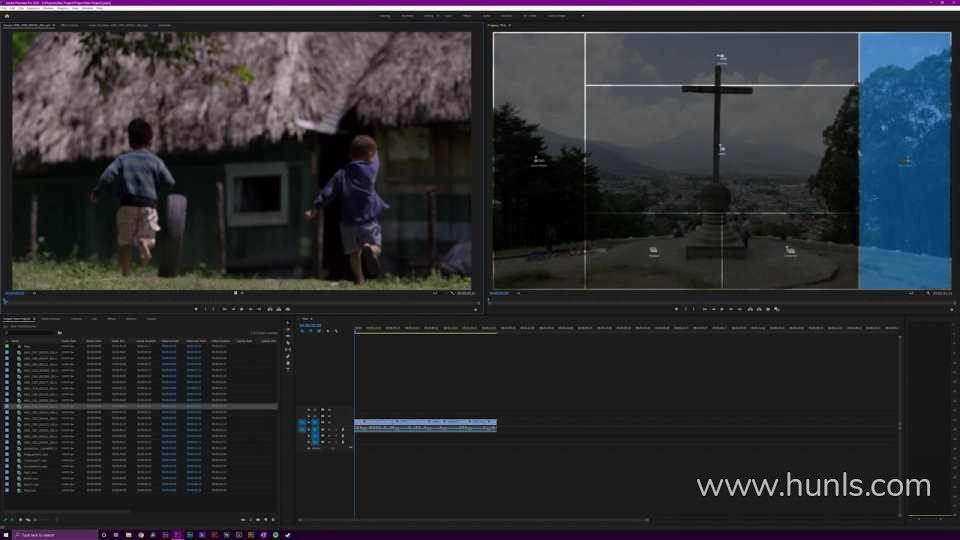Click the Lift button in Program monitor
Image resolution: width=960 pixels, height=540 pixels.
[751, 309]
